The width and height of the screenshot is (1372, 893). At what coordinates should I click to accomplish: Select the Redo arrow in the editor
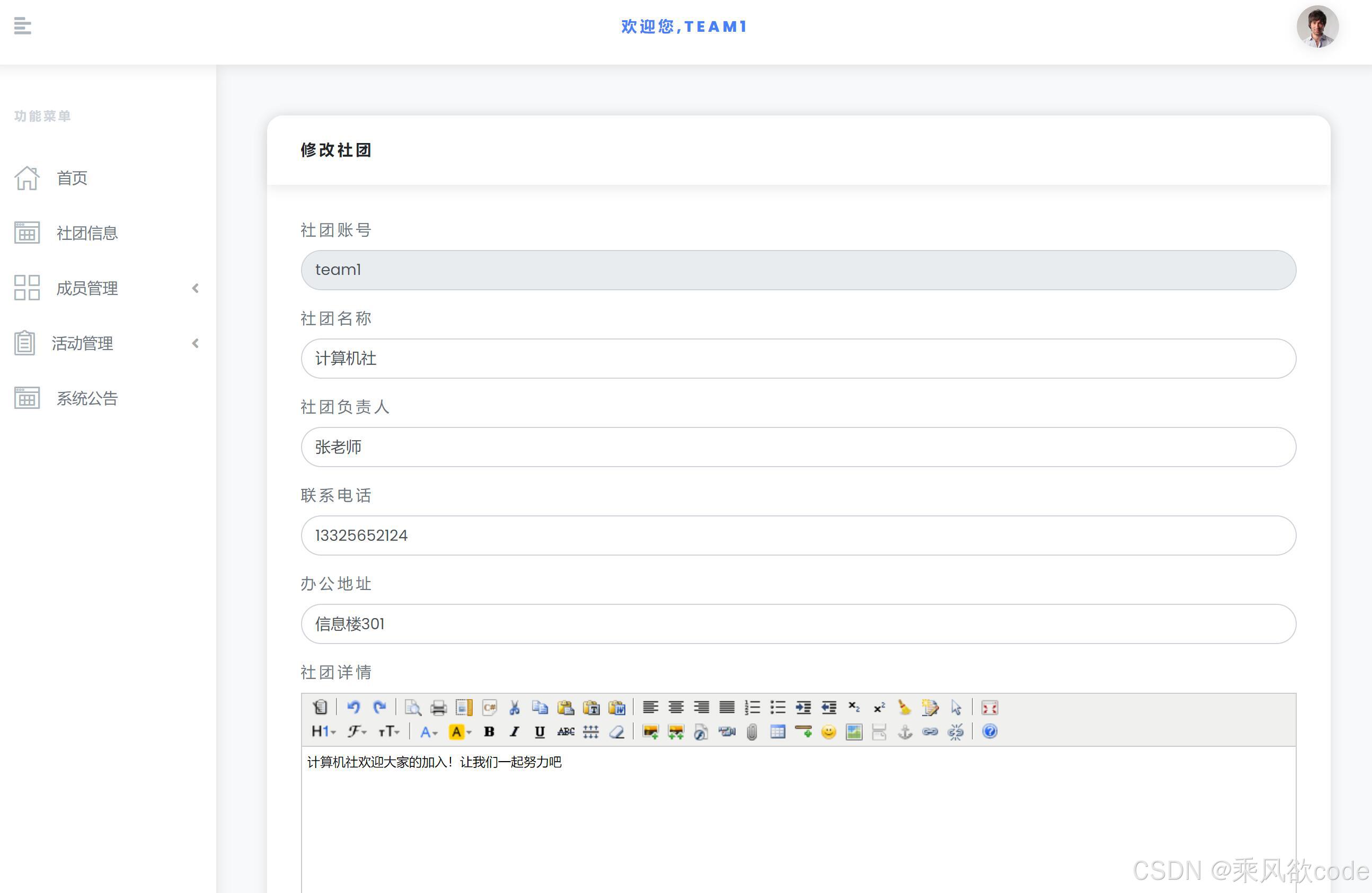(380, 708)
